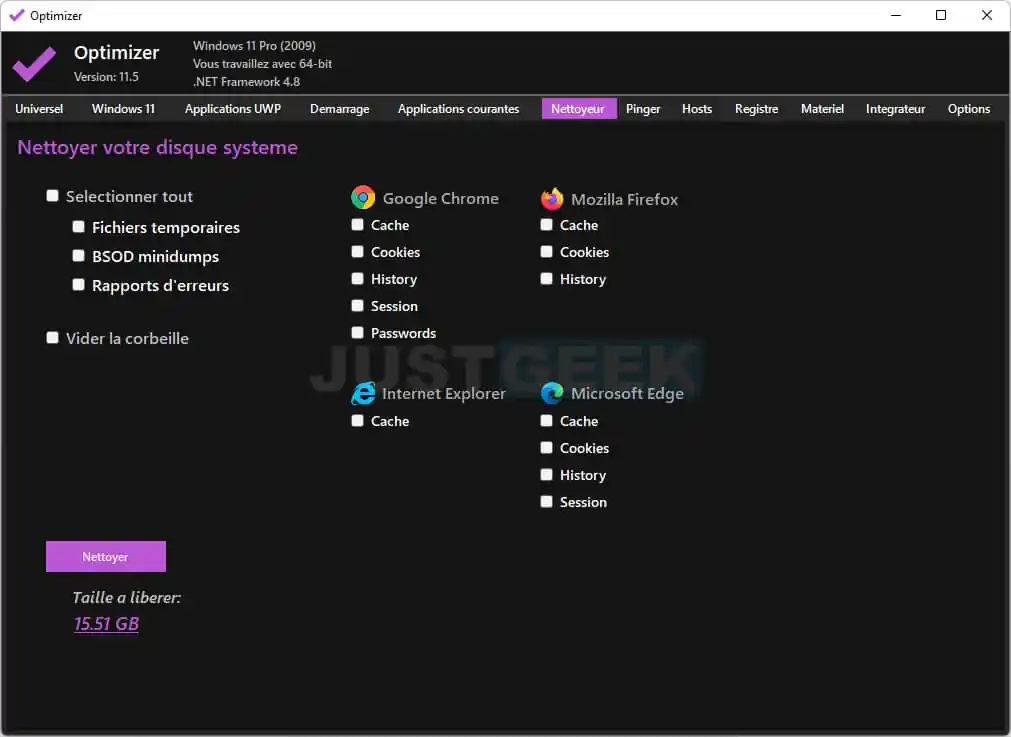Switch to the Universel tab
This screenshot has width=1011, height=737.
(39, 109)
